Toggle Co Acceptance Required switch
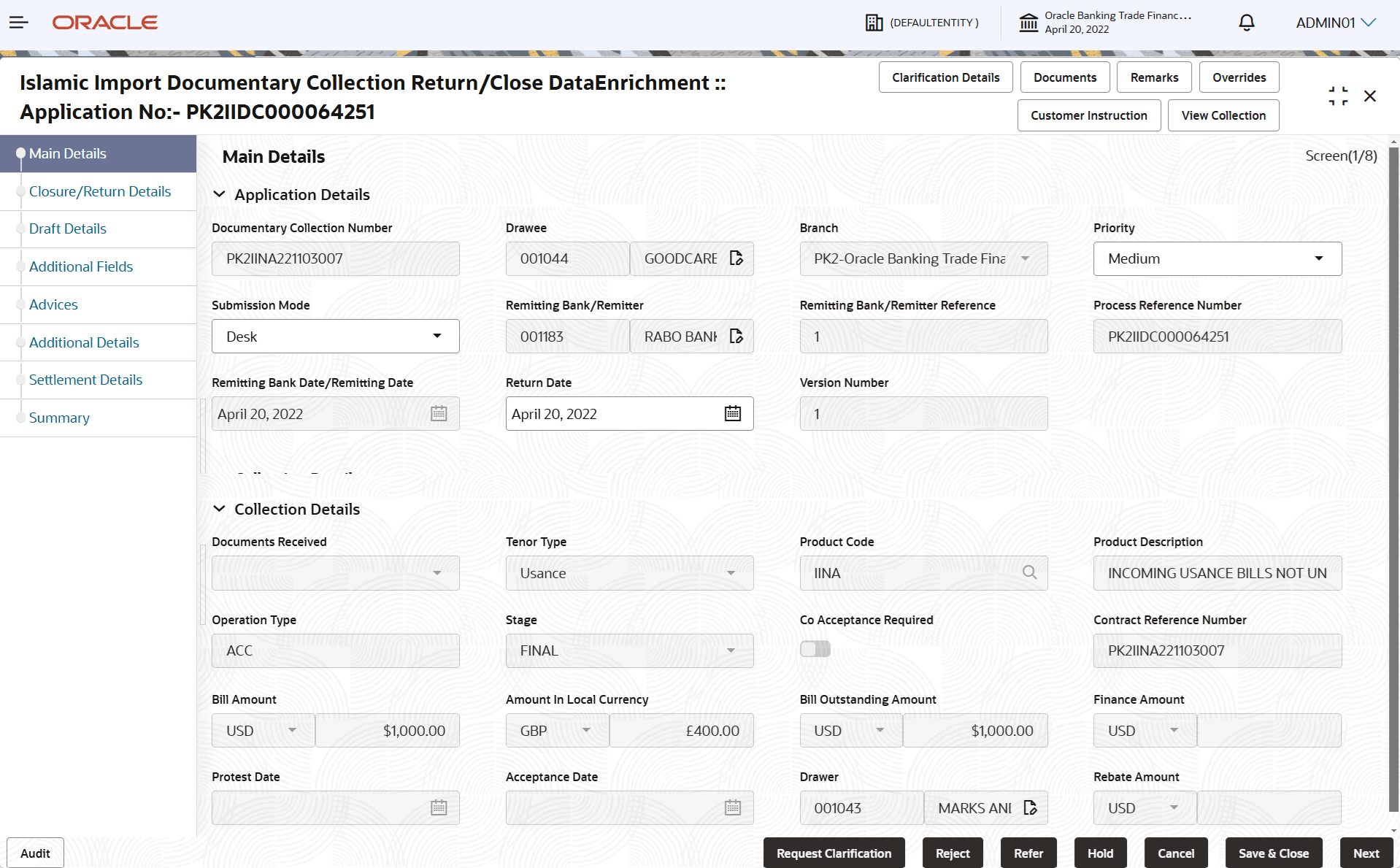Screen dimensions: 1400x868 click(x=815, y=649)
